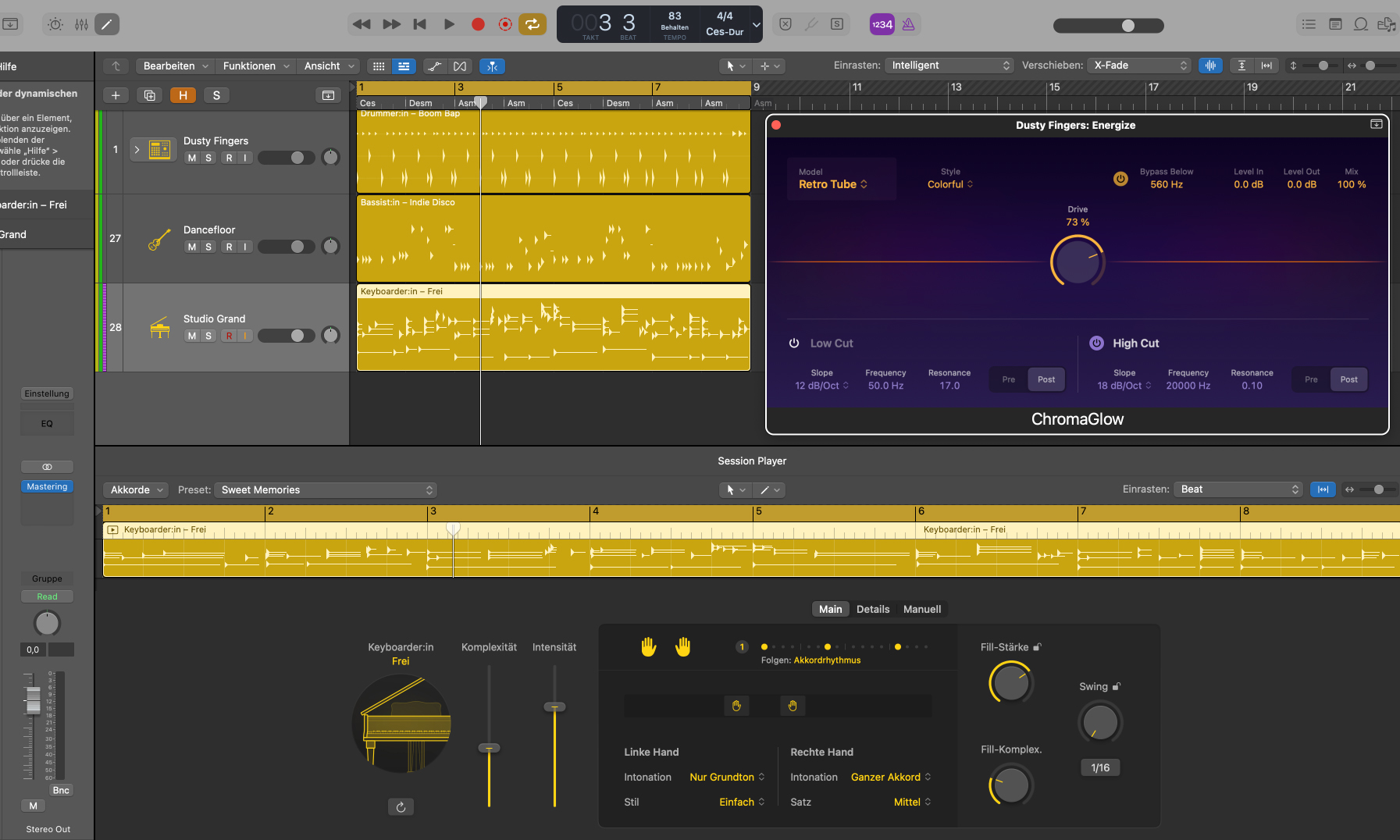Open the count-in 1234 settings

(882, 24)
